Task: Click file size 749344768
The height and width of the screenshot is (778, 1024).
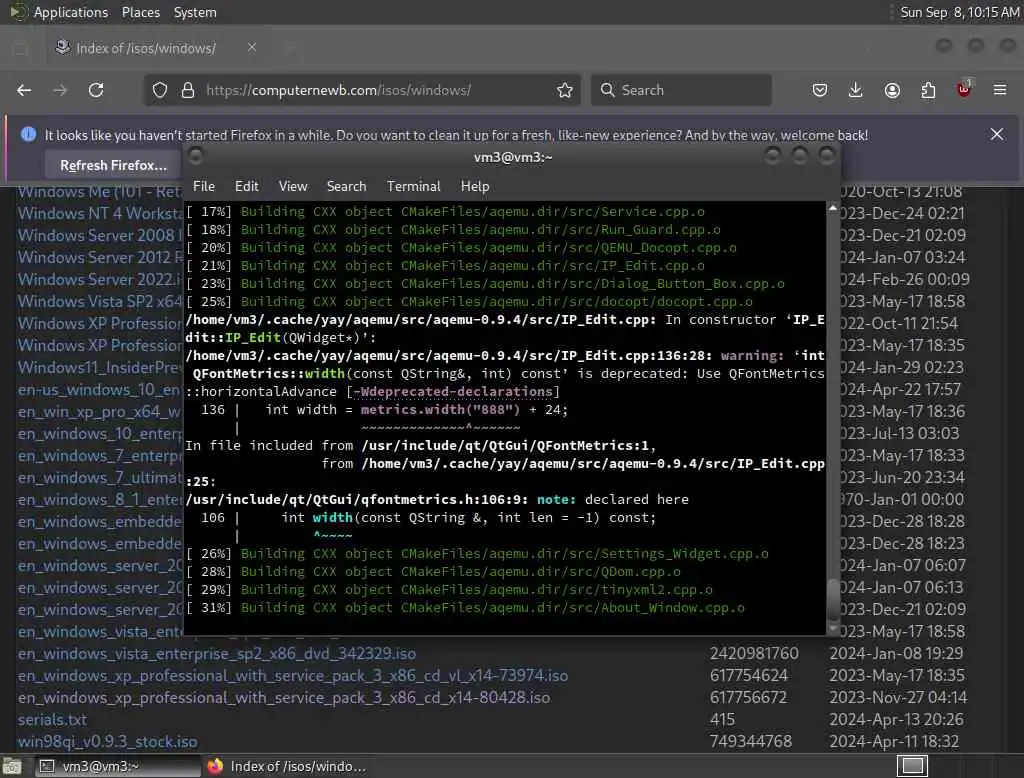Action: pos(751,741)
